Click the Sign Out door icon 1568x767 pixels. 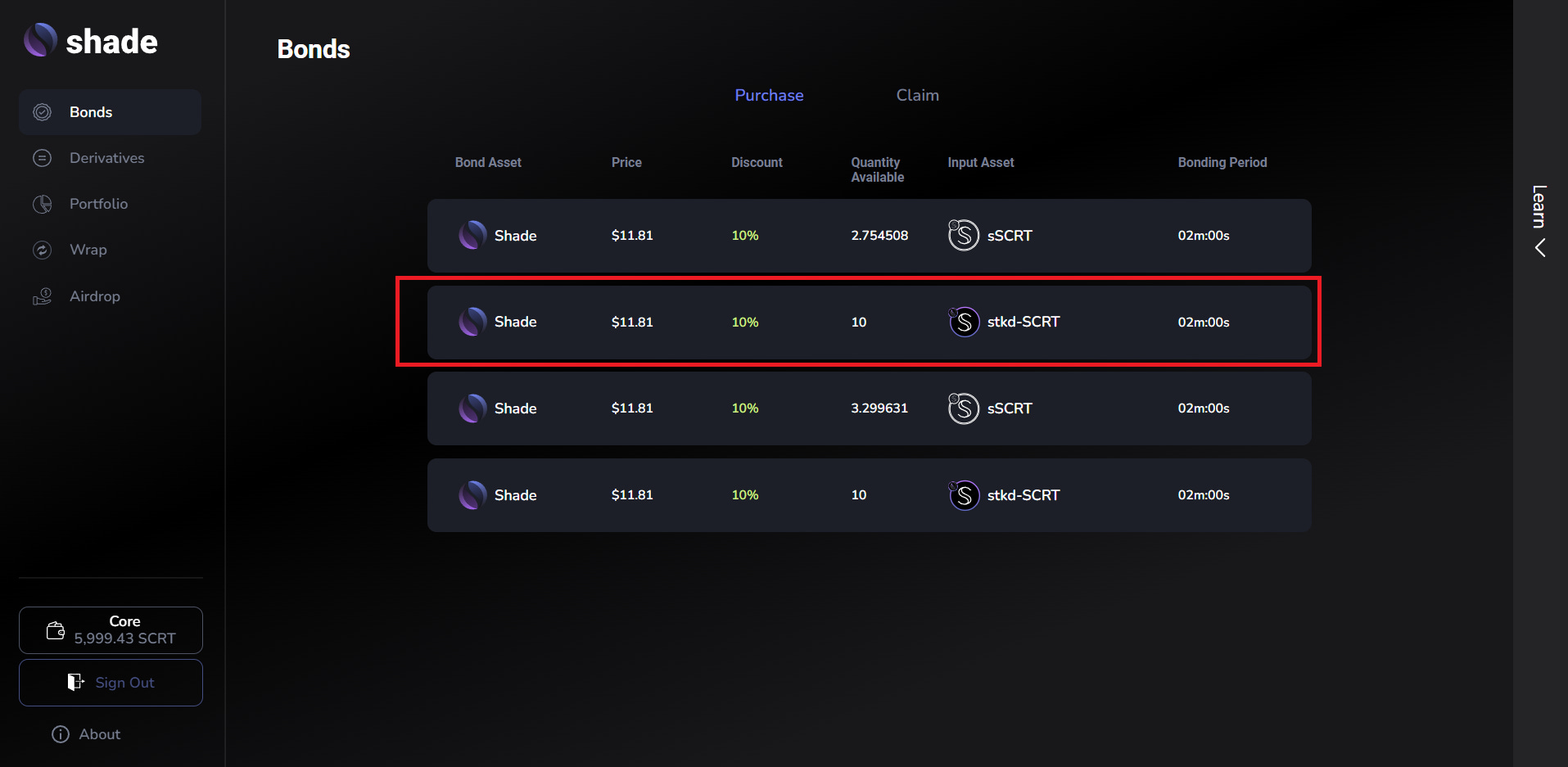(75, 682)
